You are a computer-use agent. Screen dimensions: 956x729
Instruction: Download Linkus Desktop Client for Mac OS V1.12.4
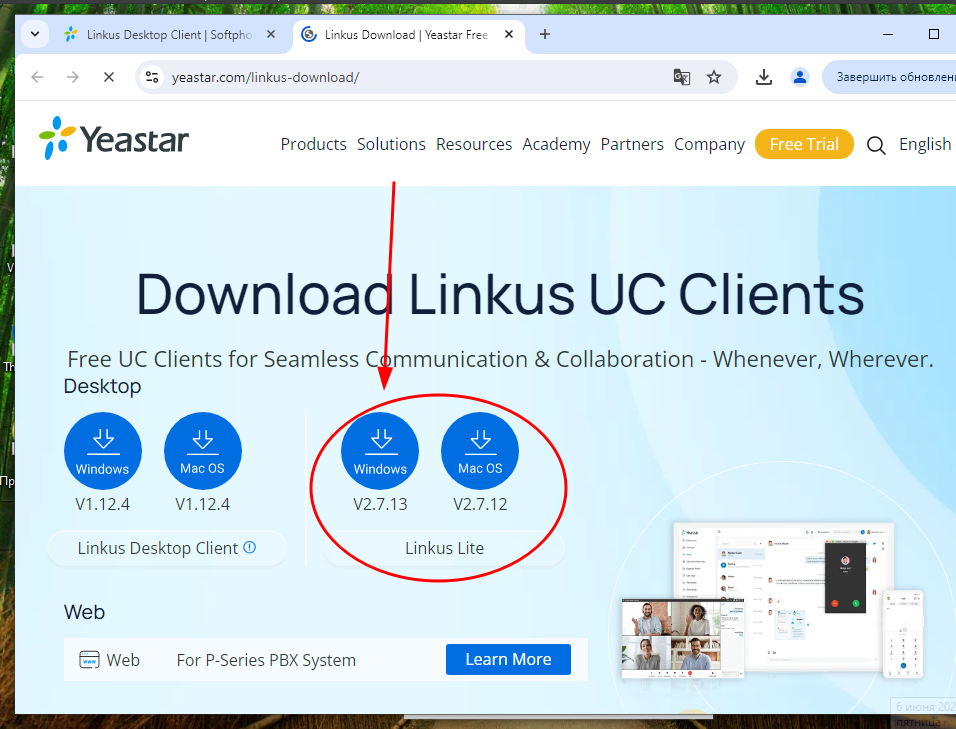[x=203, y=451]
